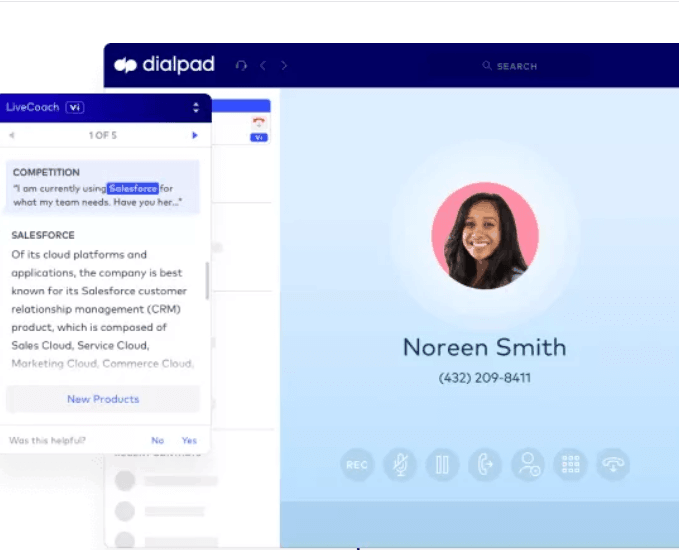Go back with the left chevron arrow
This screenshot has width=679, height=550.
tap(263, 65)
